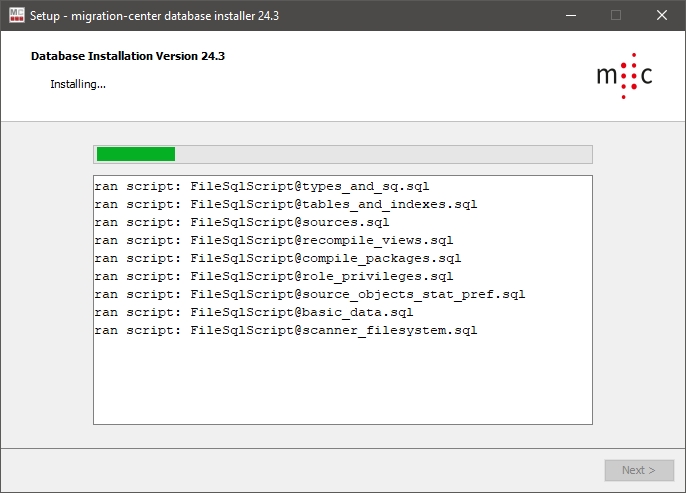Click the Installing... status text
Screen dimensions: 686x493
pyautogui.click(x=78, y=84)
